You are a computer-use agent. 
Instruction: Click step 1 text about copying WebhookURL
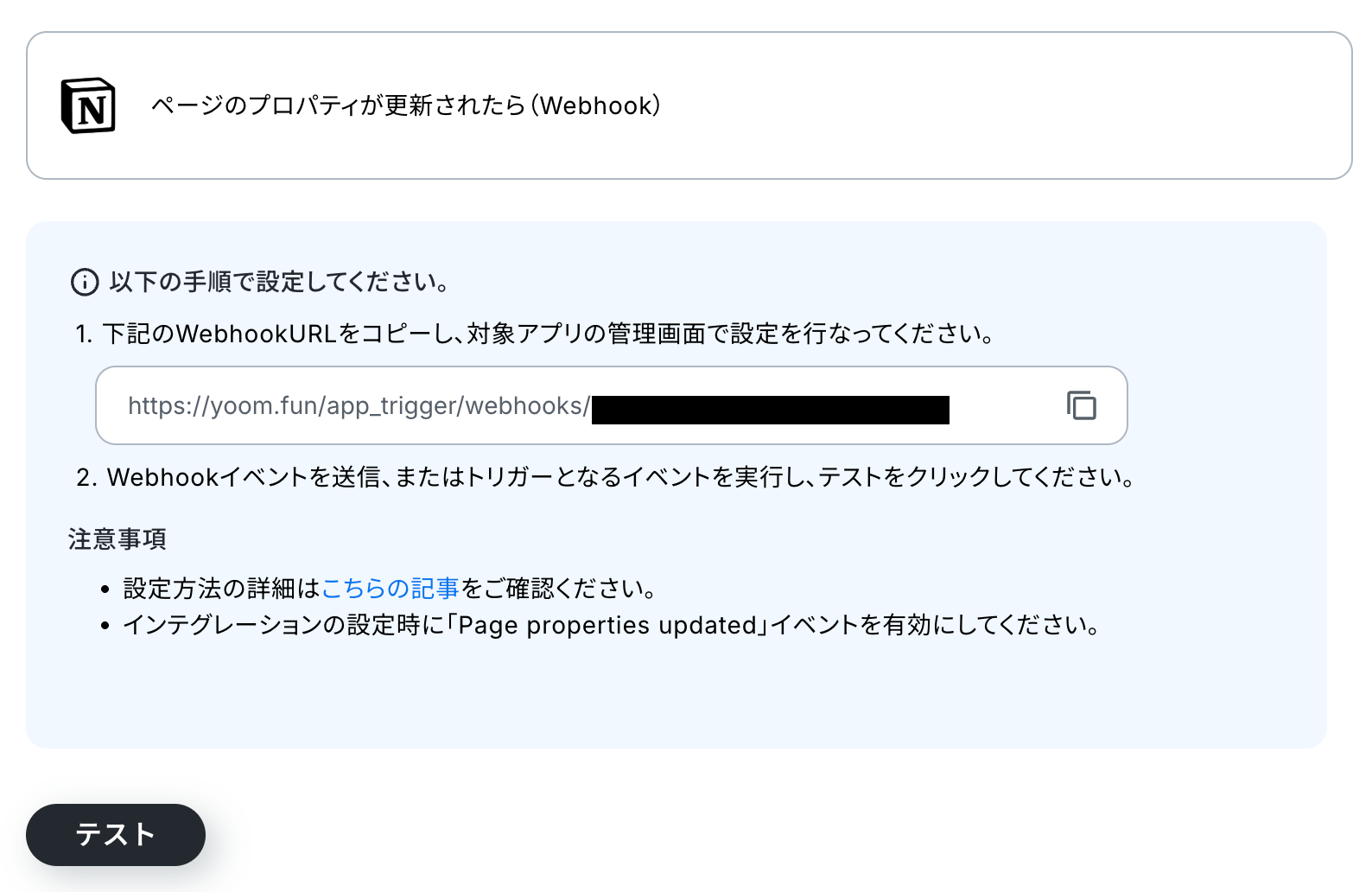536,334
